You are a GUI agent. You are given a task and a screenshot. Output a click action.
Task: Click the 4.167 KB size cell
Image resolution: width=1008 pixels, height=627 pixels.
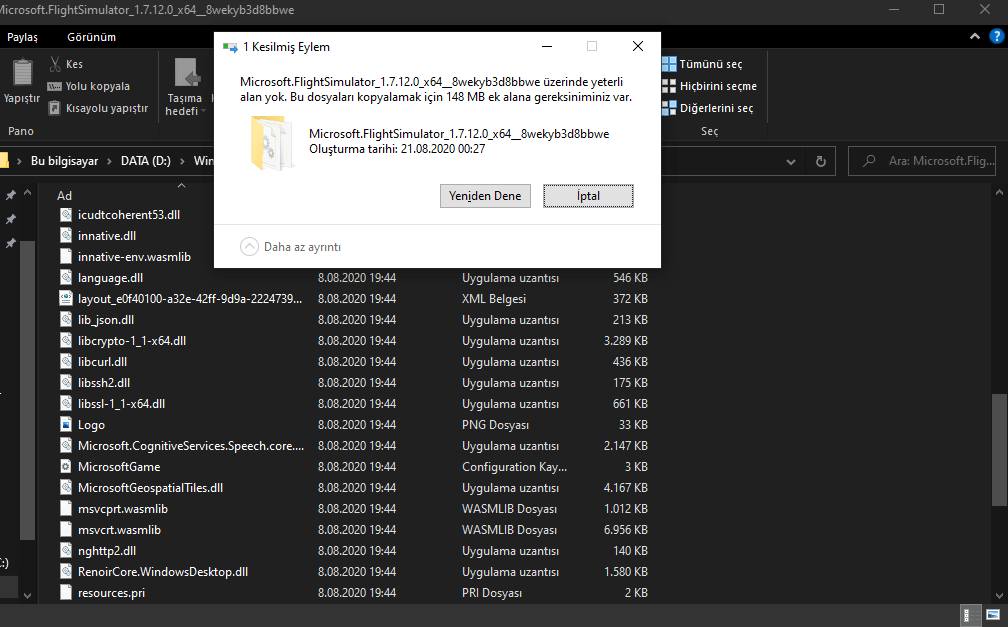[x=626, y=487]
